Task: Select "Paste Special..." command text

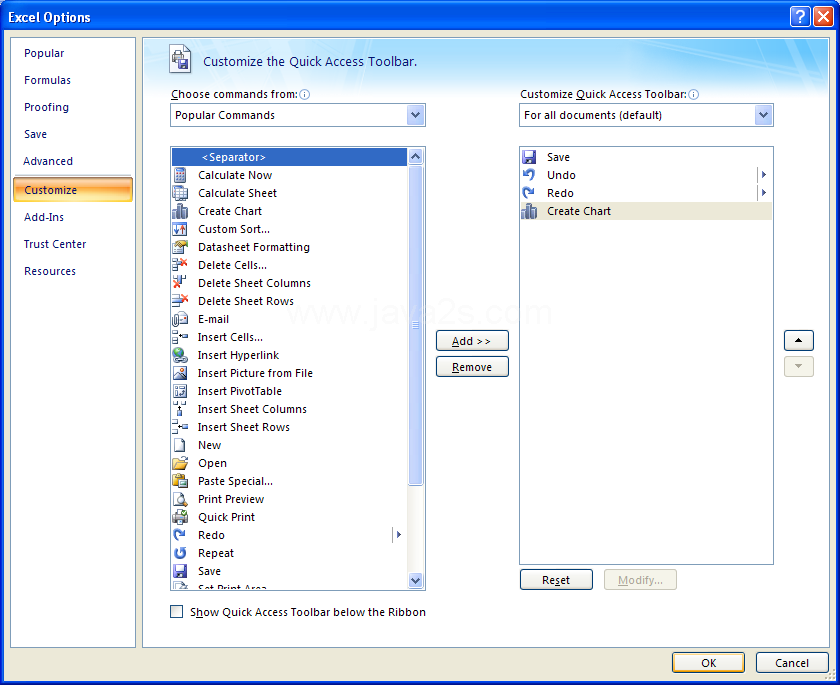Action: [x=236, y=481]
